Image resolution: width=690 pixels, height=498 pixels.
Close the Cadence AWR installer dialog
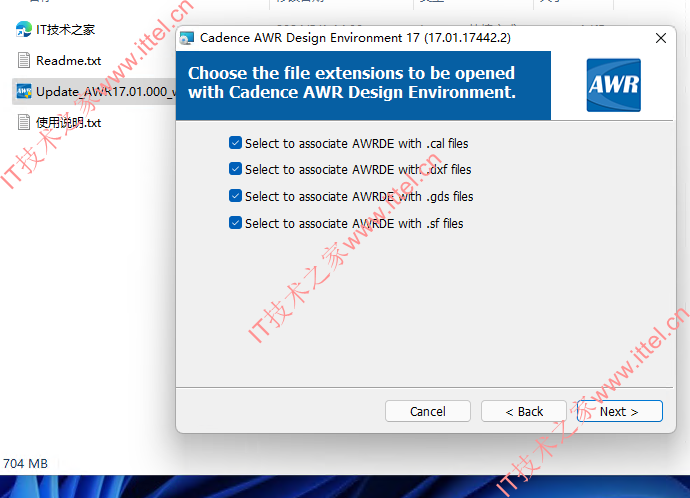pos(661,38)
